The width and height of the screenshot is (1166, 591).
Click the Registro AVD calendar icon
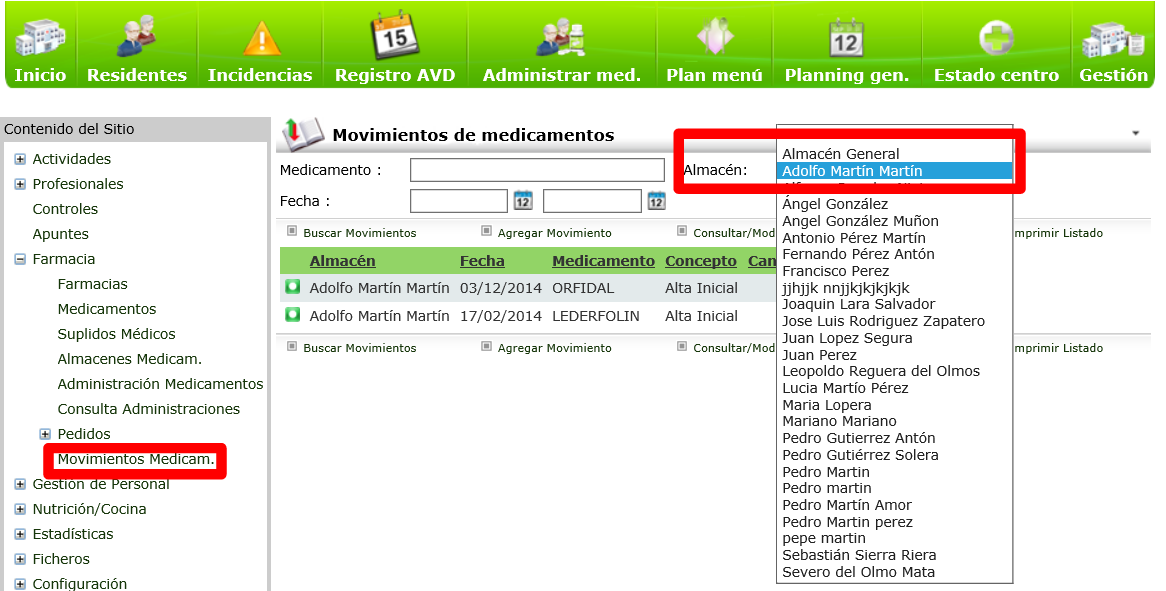(x=394, y=36)
